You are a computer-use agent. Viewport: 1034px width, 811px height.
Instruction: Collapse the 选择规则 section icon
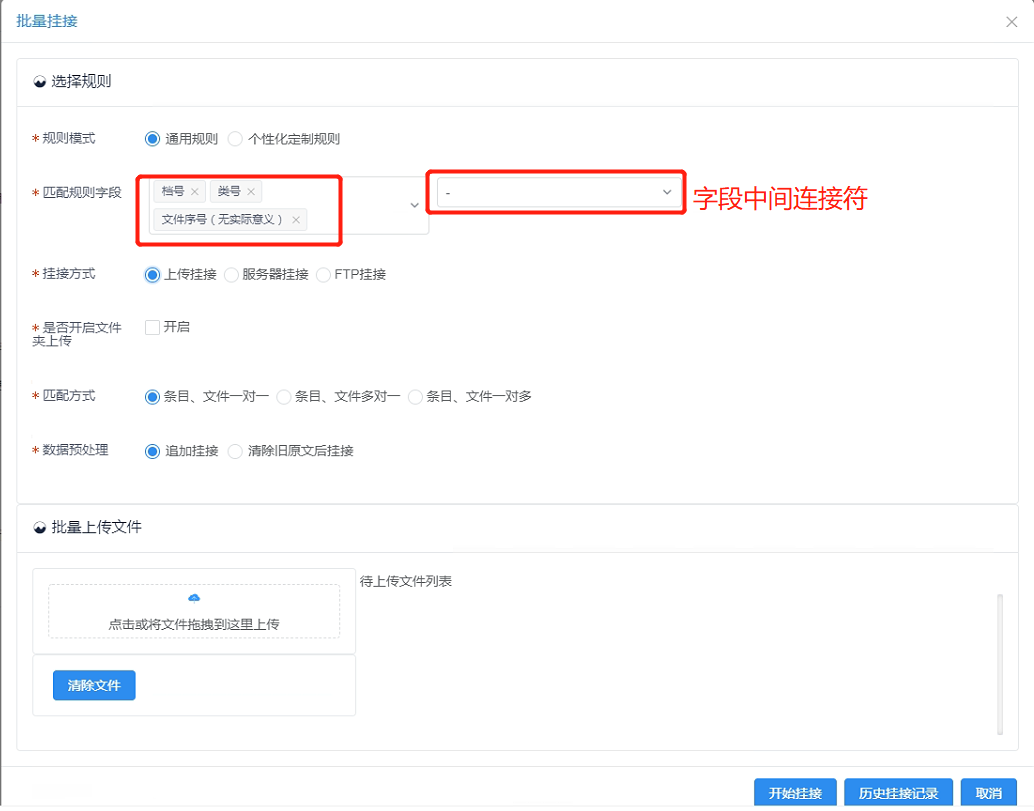pos(40,82)
